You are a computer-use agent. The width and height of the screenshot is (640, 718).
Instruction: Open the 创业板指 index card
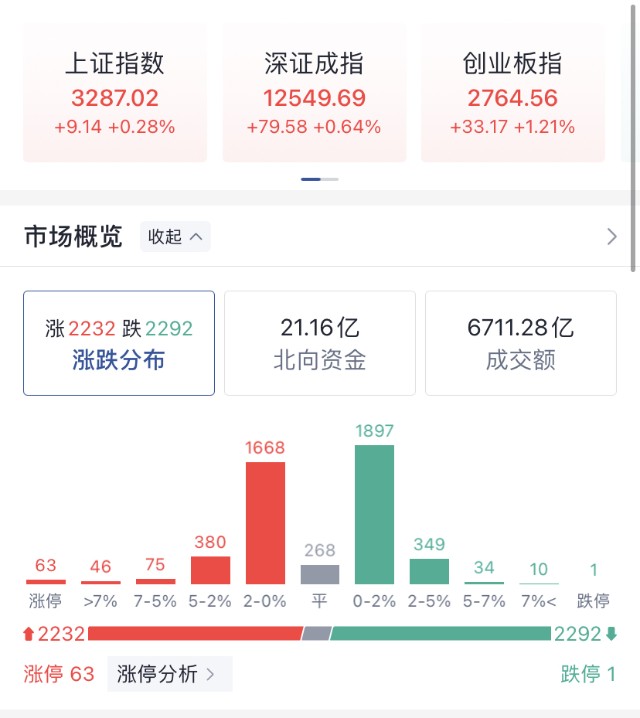click(513, 92)
